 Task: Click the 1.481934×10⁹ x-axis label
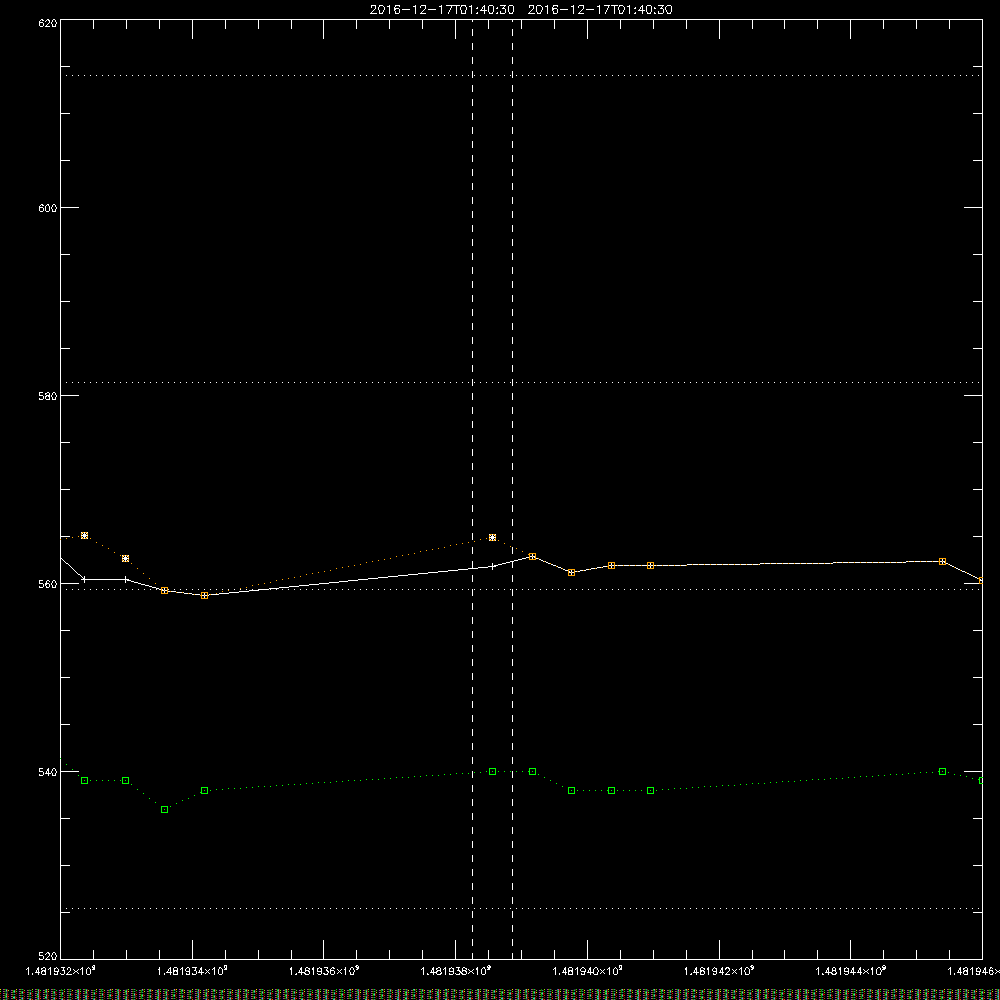pos(192,971)
